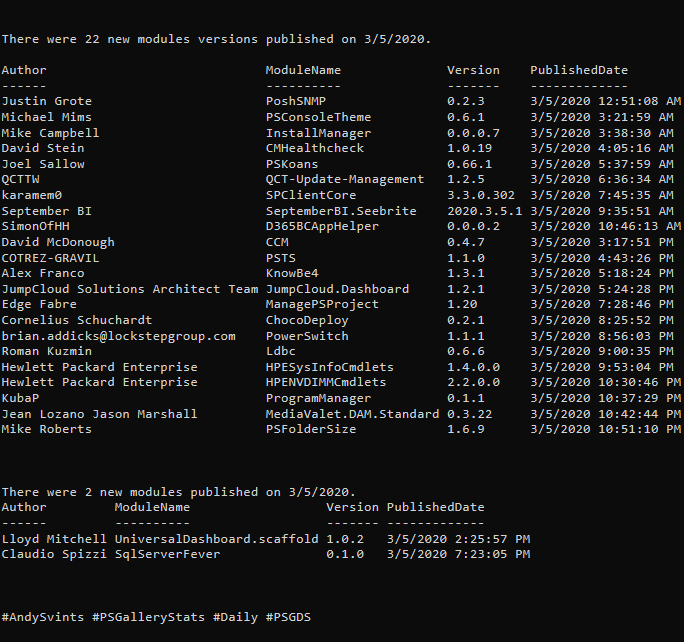The width and height of the screenshot is (684, 642).
Task: Click published time 7:23:05 PM
Action: pos(492,554)
